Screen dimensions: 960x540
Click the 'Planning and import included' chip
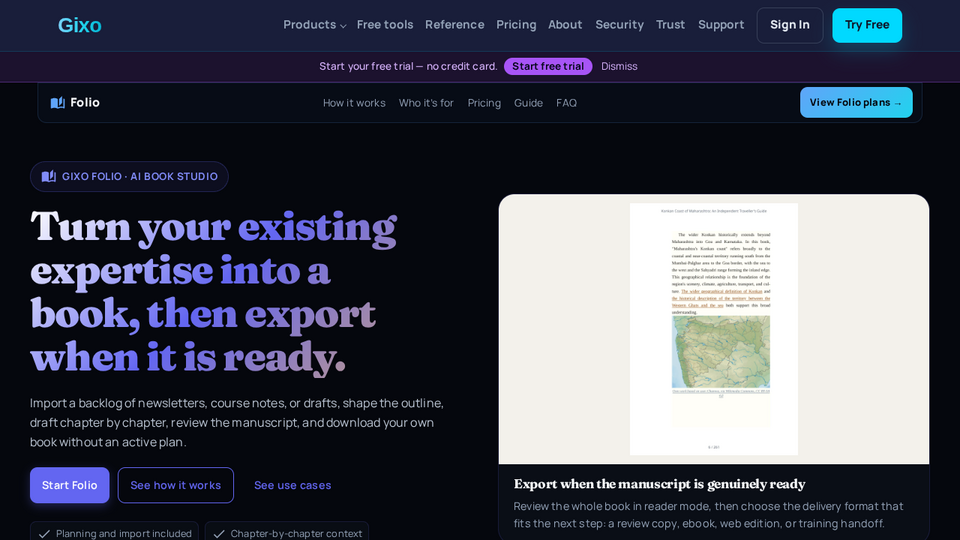[x=114, y=531]
